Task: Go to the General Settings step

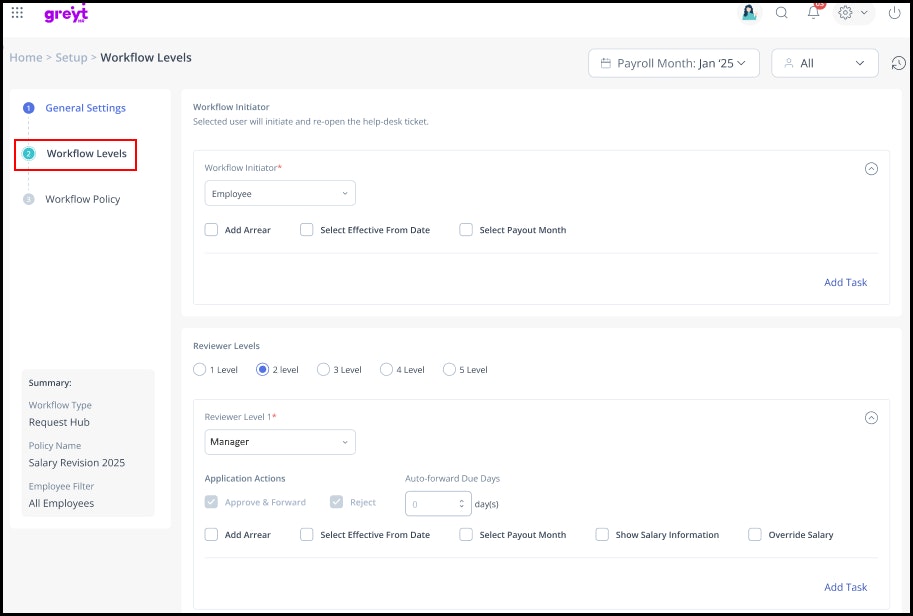Action: coord(85,108)
